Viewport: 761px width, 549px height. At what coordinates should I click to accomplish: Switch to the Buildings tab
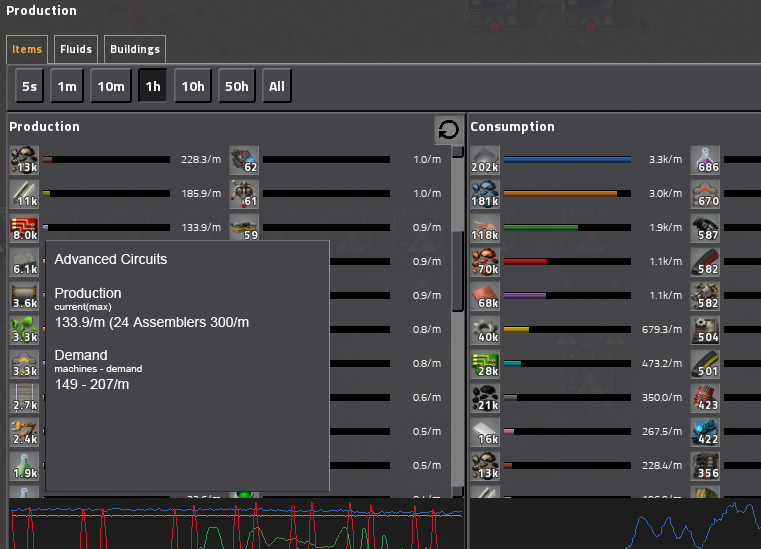[135, 49]
